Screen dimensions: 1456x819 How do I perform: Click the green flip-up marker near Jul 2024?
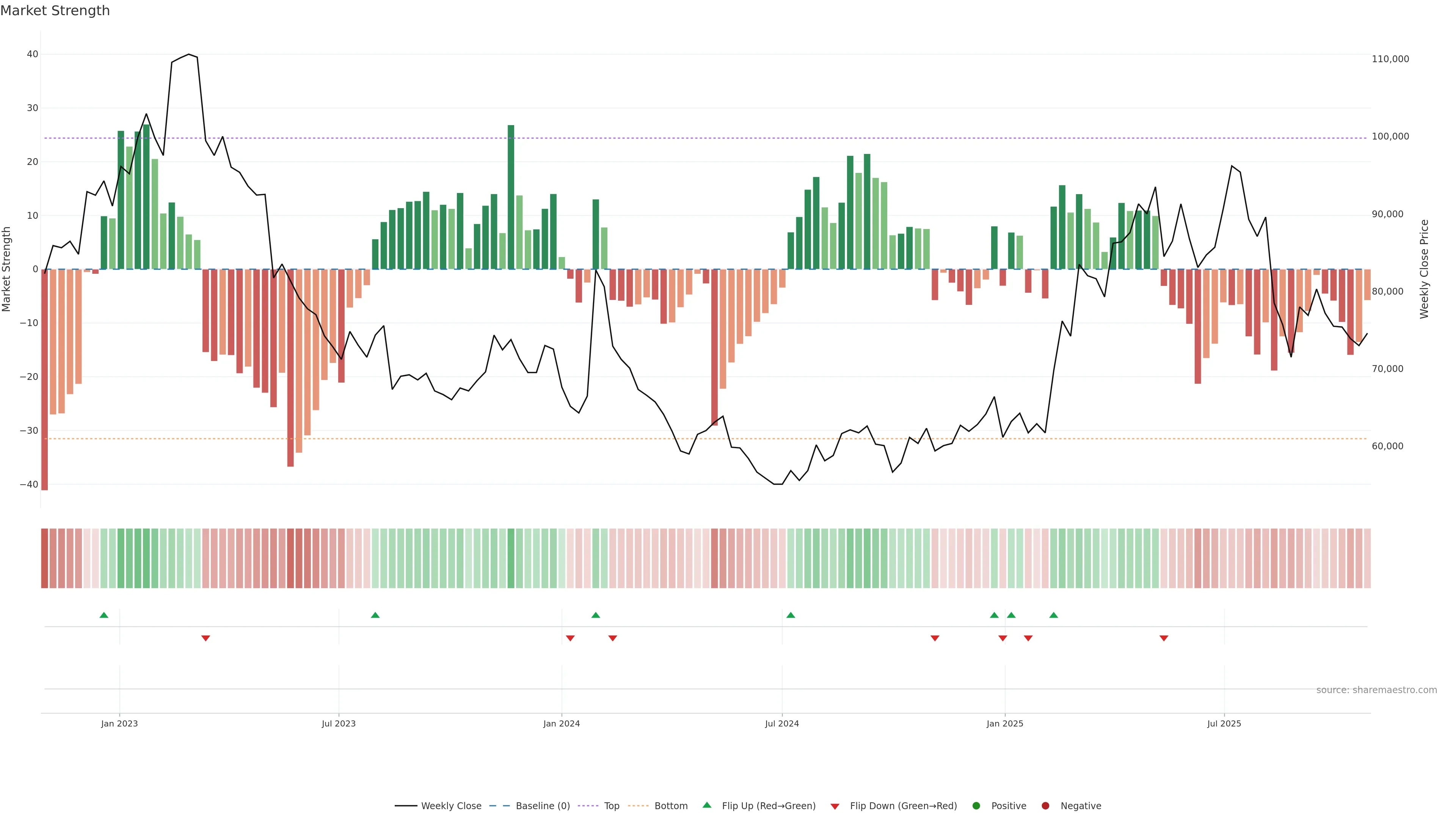pyautogui.click(x=791, y=615)
